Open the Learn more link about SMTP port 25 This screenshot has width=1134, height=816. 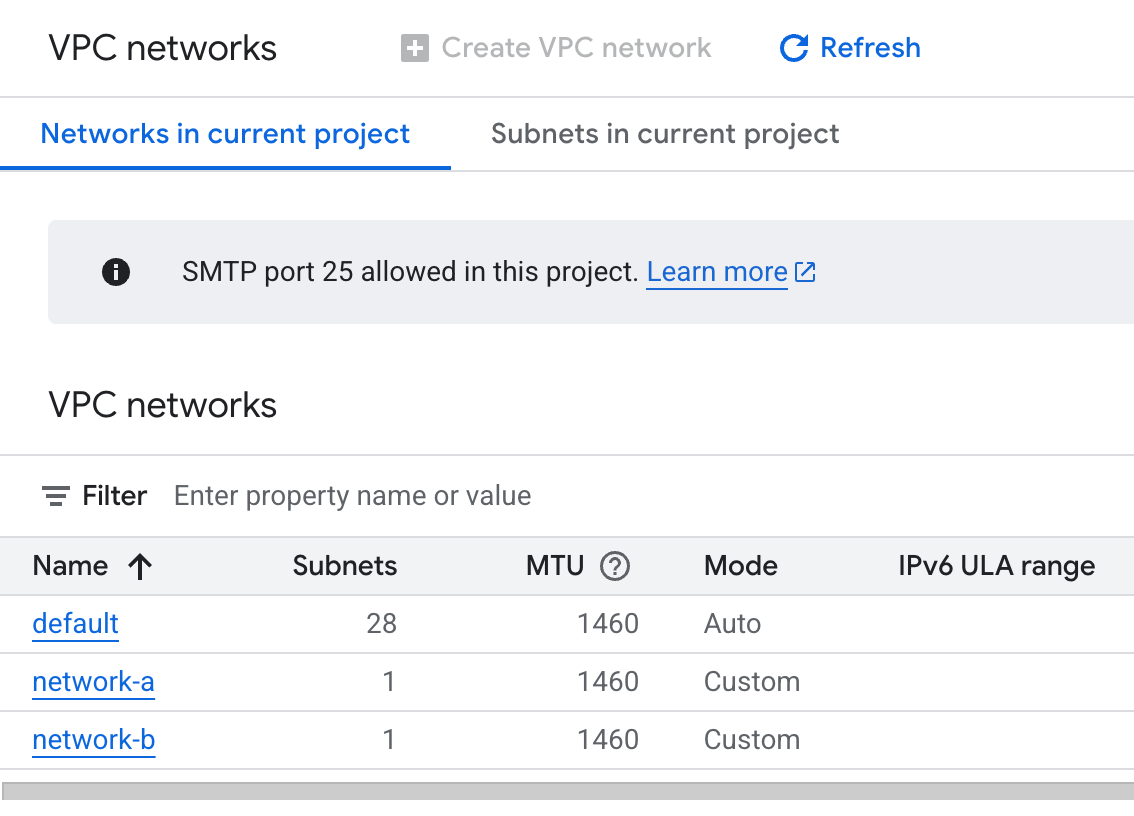(716, 271)
